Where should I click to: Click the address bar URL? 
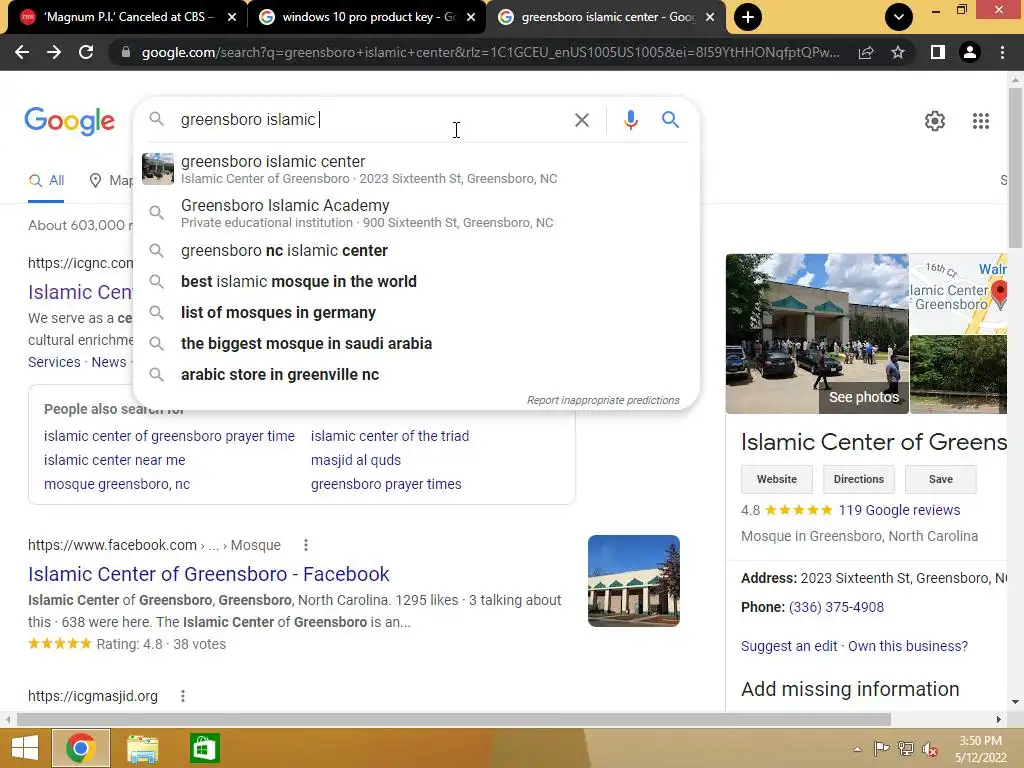490,52
